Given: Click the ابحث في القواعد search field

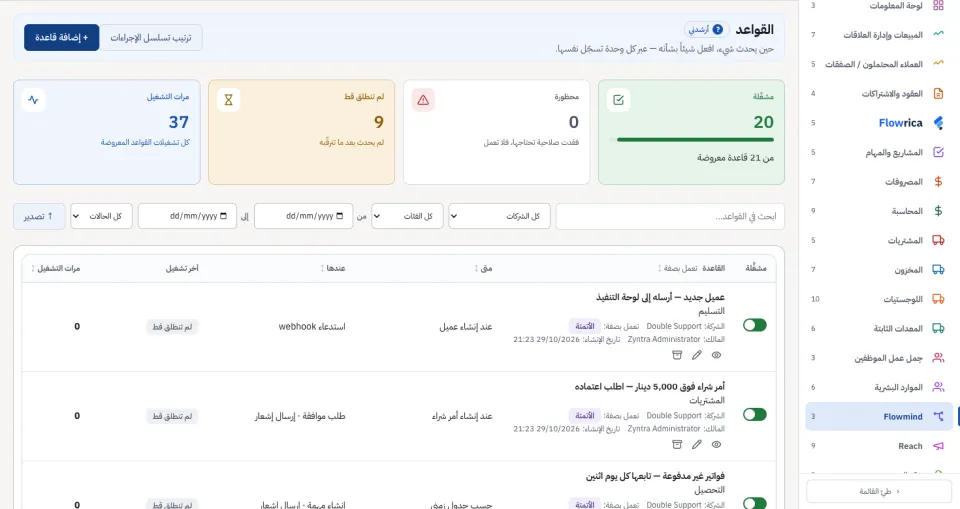Looking at the screenshot, I should coord(670,216).
